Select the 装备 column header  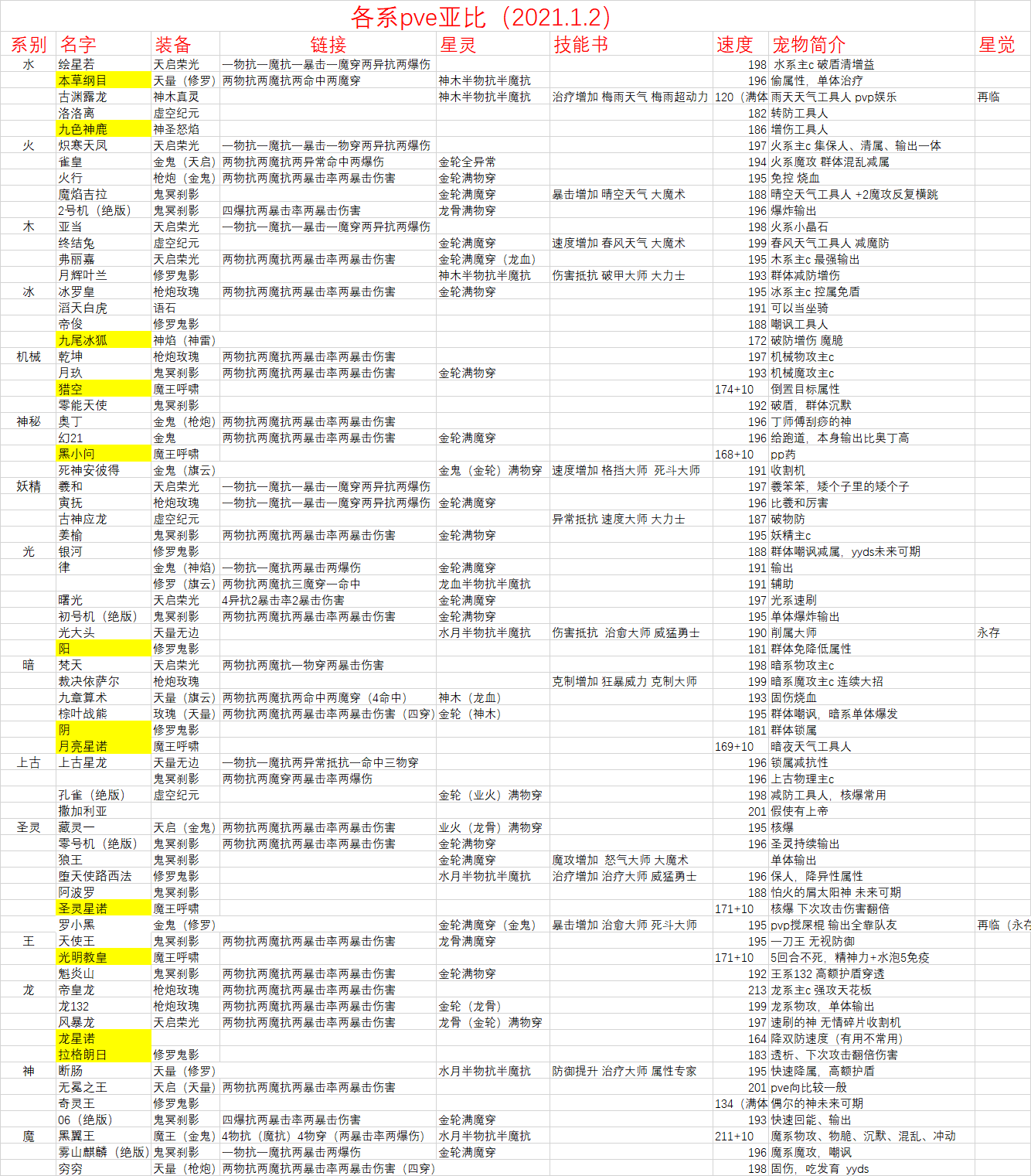pos(185,44)
